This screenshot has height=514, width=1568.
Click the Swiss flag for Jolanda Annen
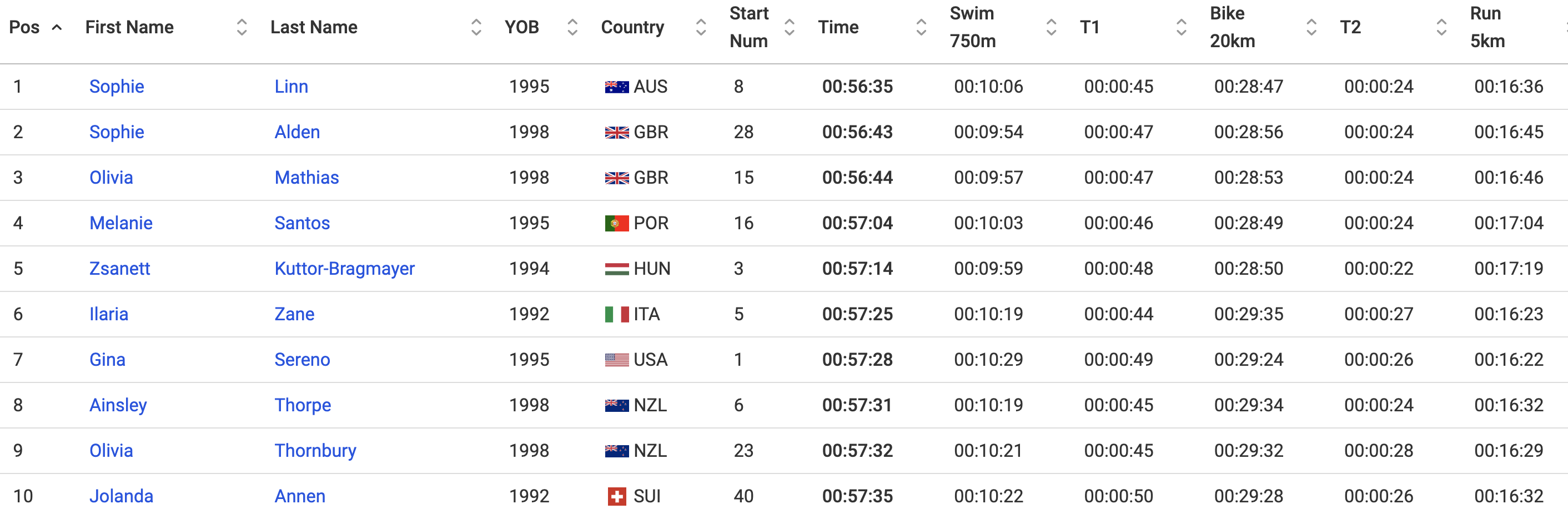click(617, 496)
